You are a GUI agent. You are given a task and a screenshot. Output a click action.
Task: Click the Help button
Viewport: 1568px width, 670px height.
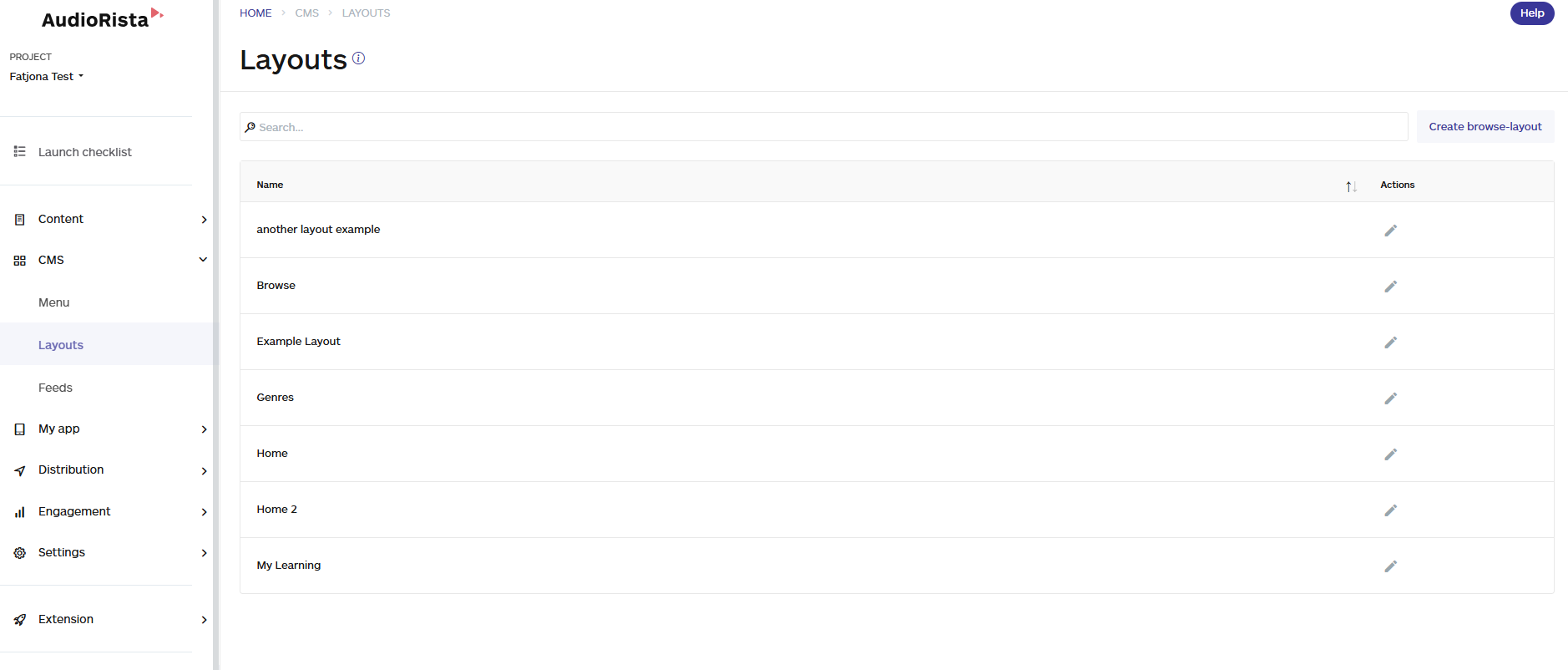pyautogui.click(x=1532, y=13)
